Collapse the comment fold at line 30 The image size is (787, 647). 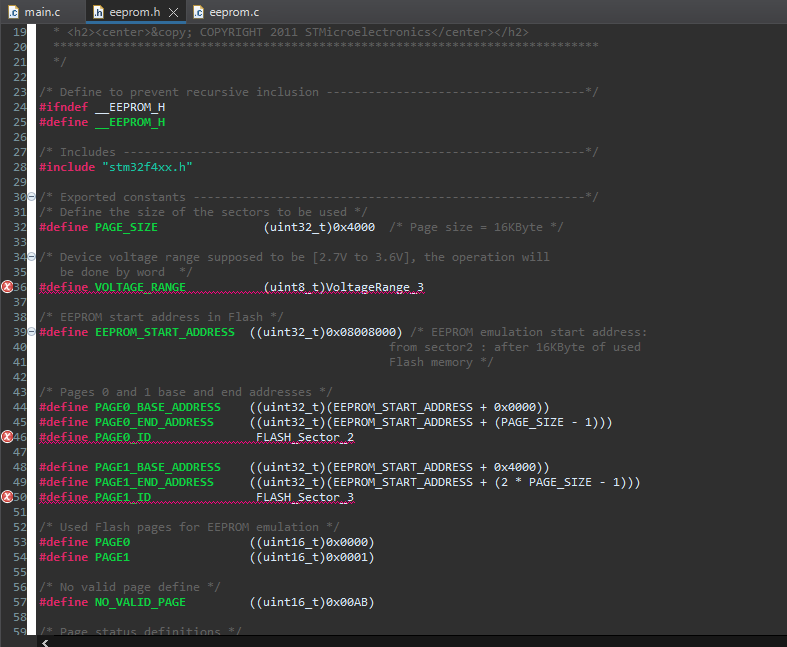32,197
